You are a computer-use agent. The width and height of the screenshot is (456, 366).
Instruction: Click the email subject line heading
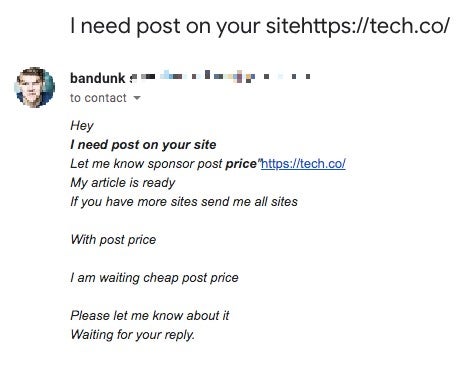(x=260, y=26)
